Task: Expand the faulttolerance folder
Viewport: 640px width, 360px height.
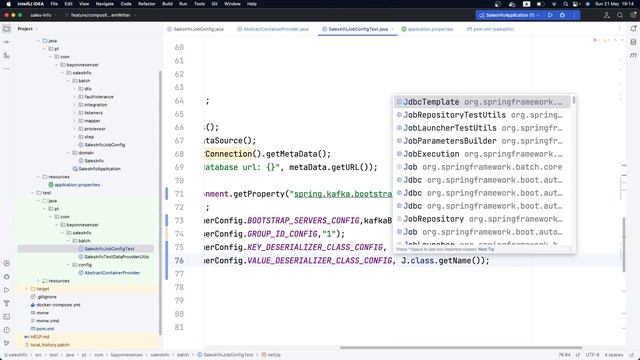Action: point(75,97)
